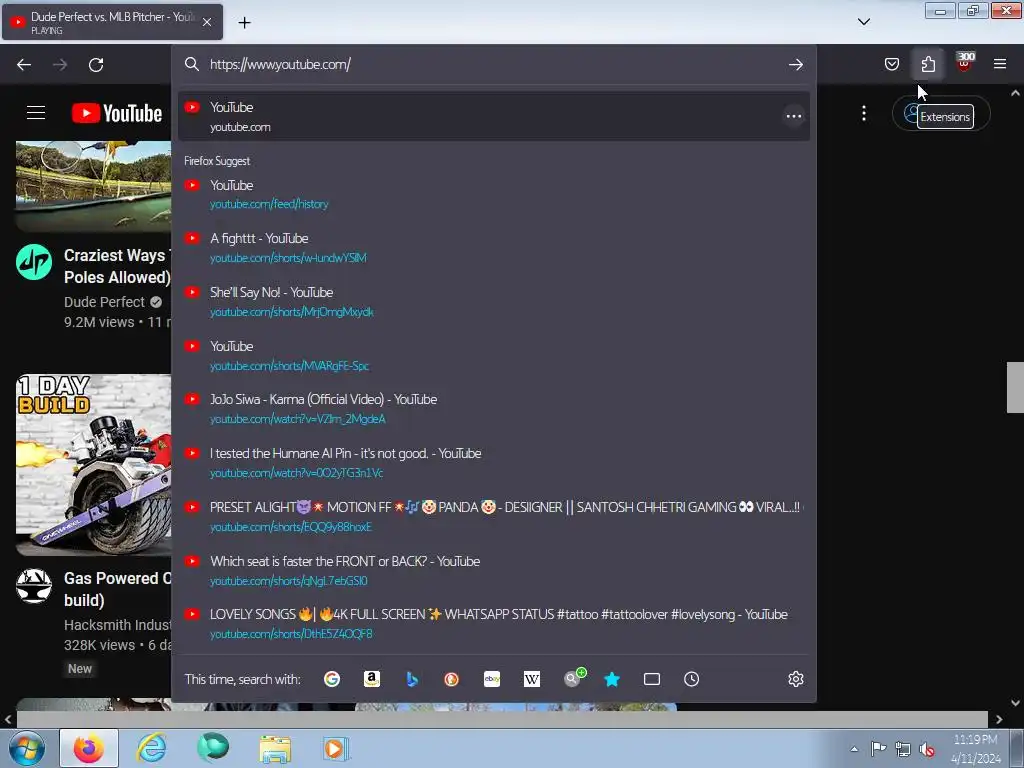This screenshot has height=768, width=1024.
Task: Open the Humane AI Pin video suggestion
Action: (494, 462)
